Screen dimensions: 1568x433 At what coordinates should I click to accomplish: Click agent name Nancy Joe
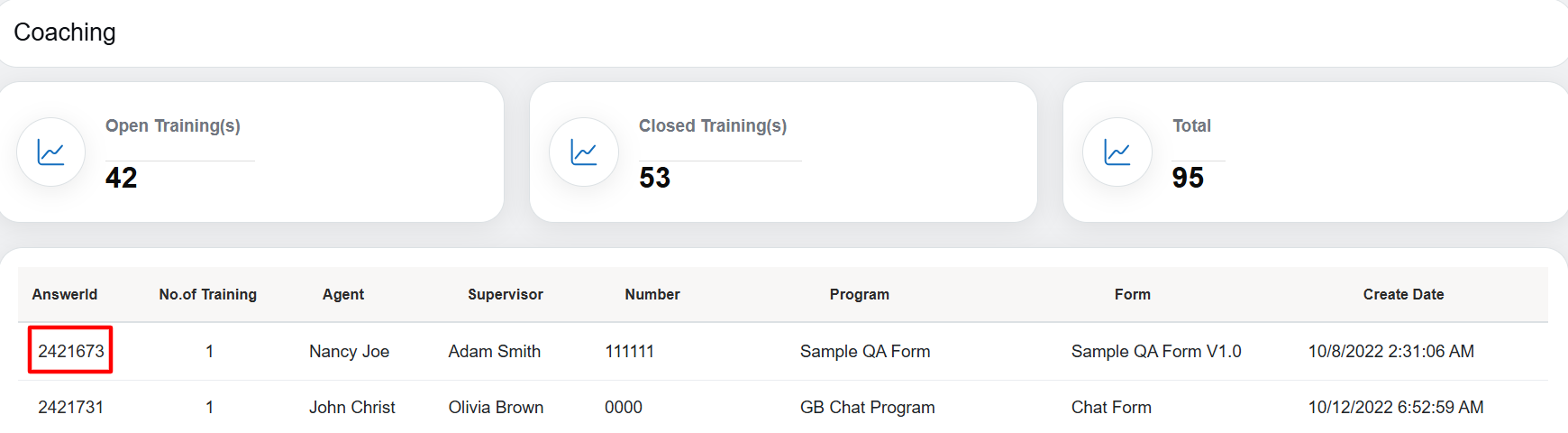(350, 351)
